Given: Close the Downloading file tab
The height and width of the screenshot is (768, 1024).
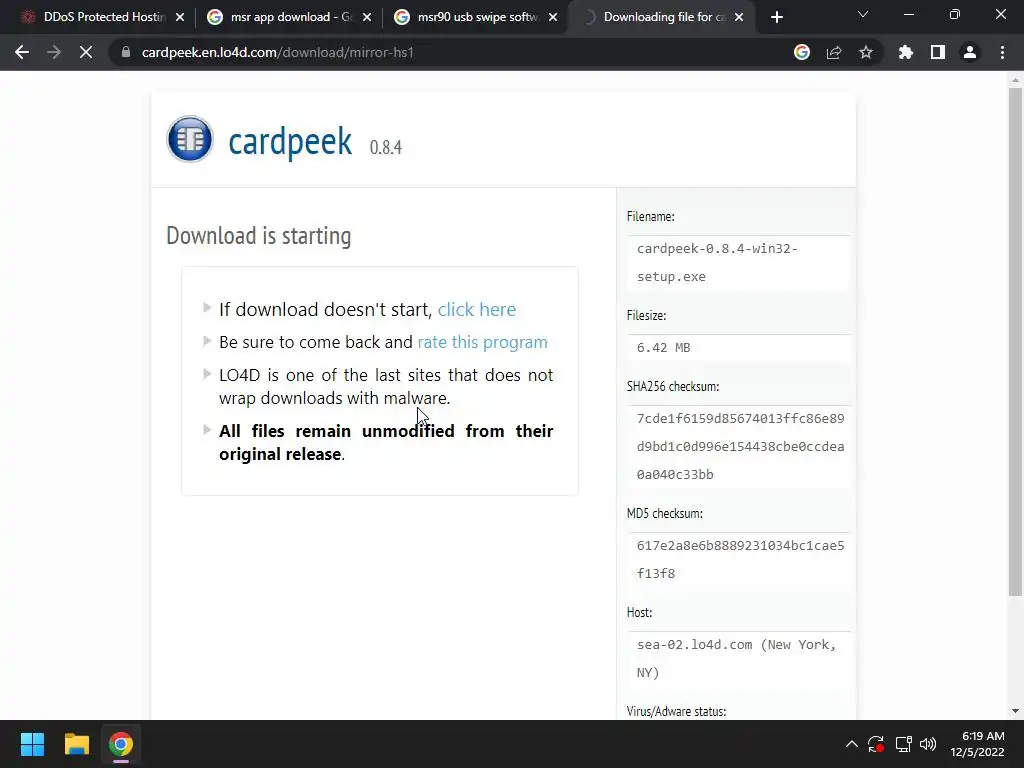Looking at the screenshot, I should coord(739,17).
